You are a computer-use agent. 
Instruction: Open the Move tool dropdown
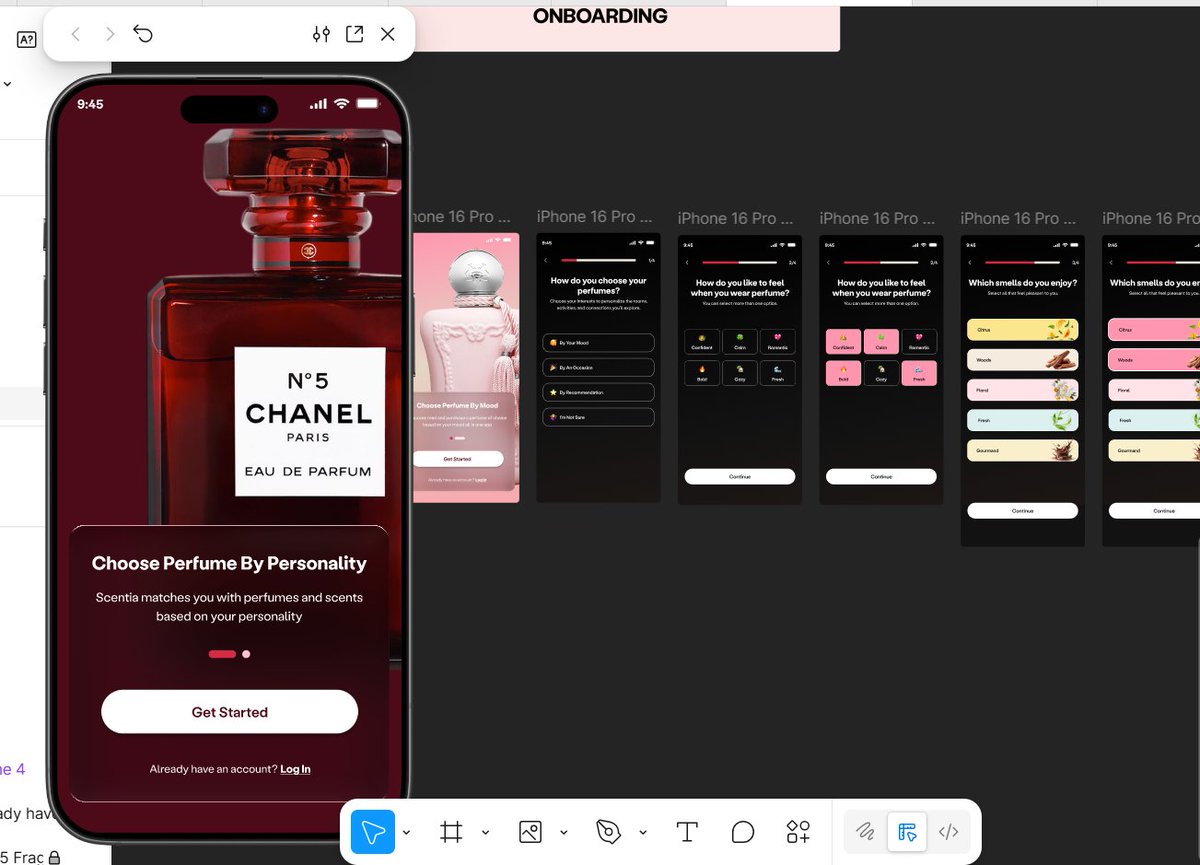coord(406,832)
